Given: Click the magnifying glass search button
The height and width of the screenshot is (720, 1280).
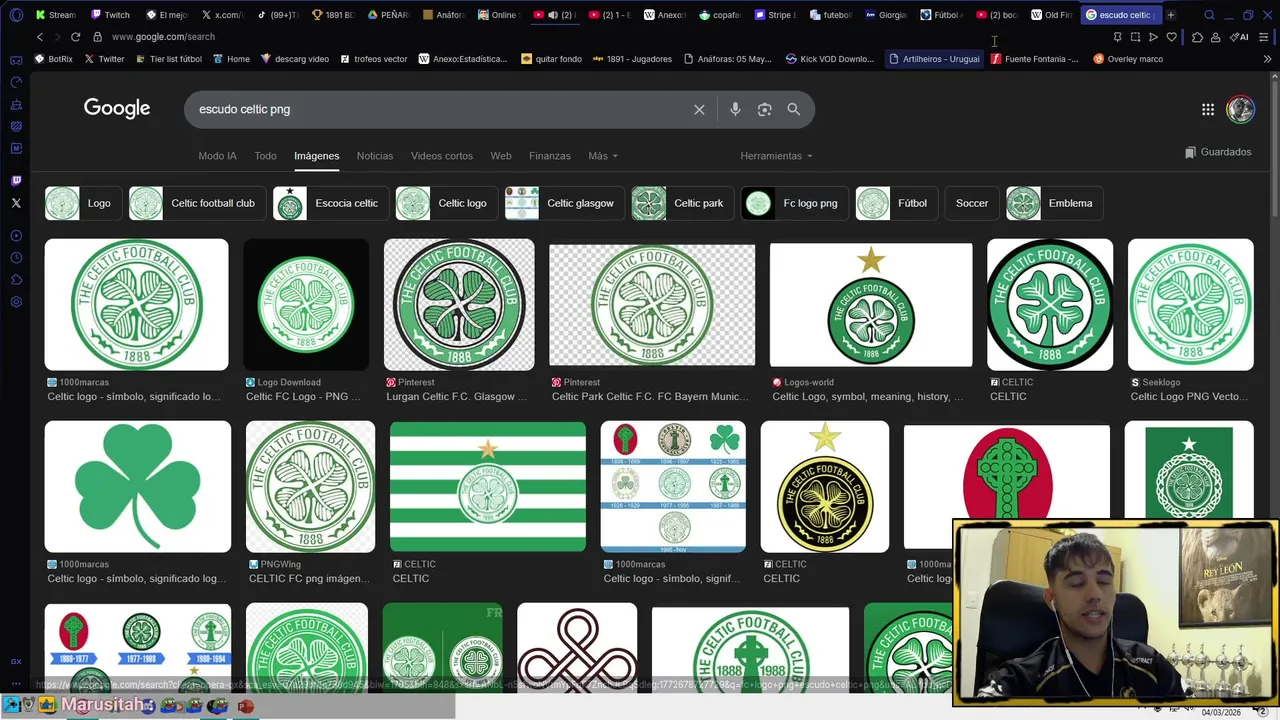Looking at the screenshot, I should click(793, 109).
